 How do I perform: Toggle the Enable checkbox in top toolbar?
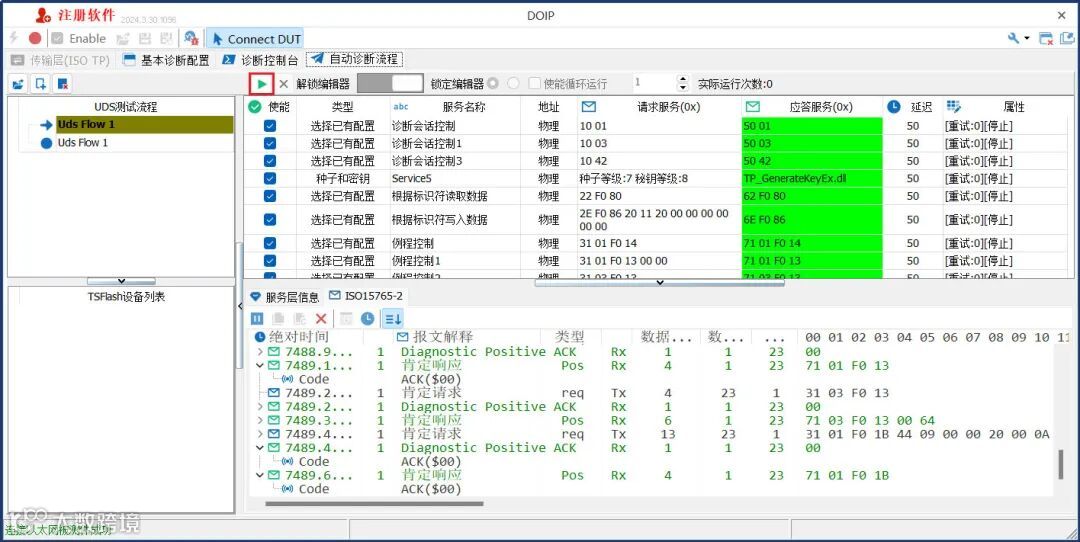tap(57, 39)
